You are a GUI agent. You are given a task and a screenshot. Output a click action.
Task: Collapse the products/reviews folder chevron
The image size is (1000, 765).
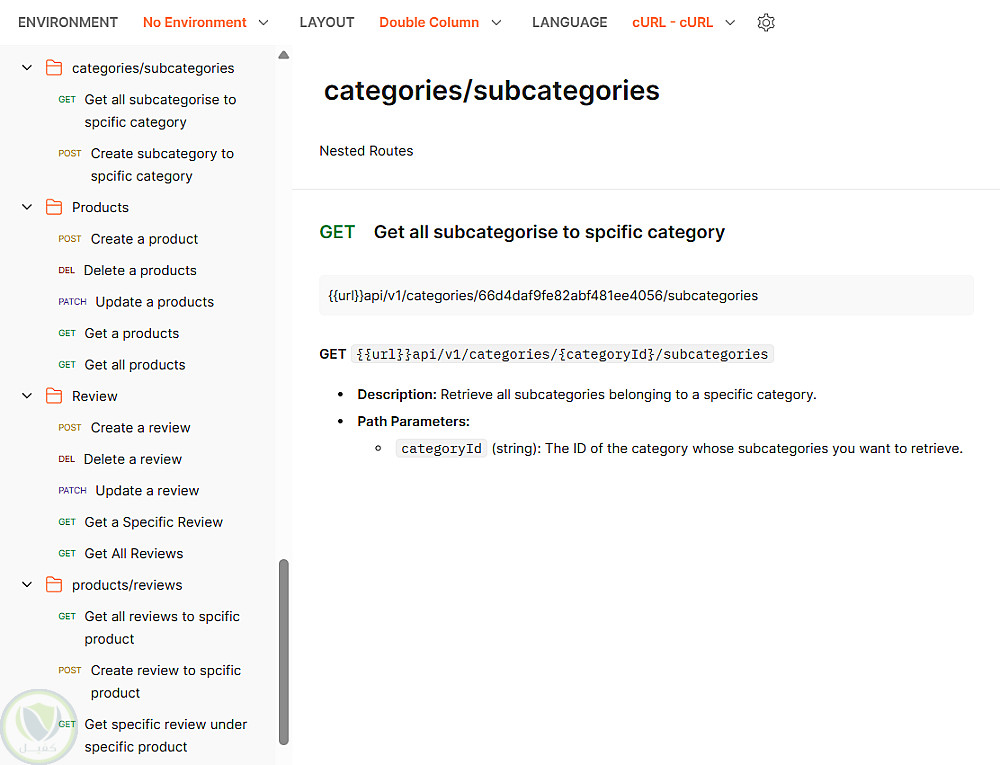(x=27, y=585)
